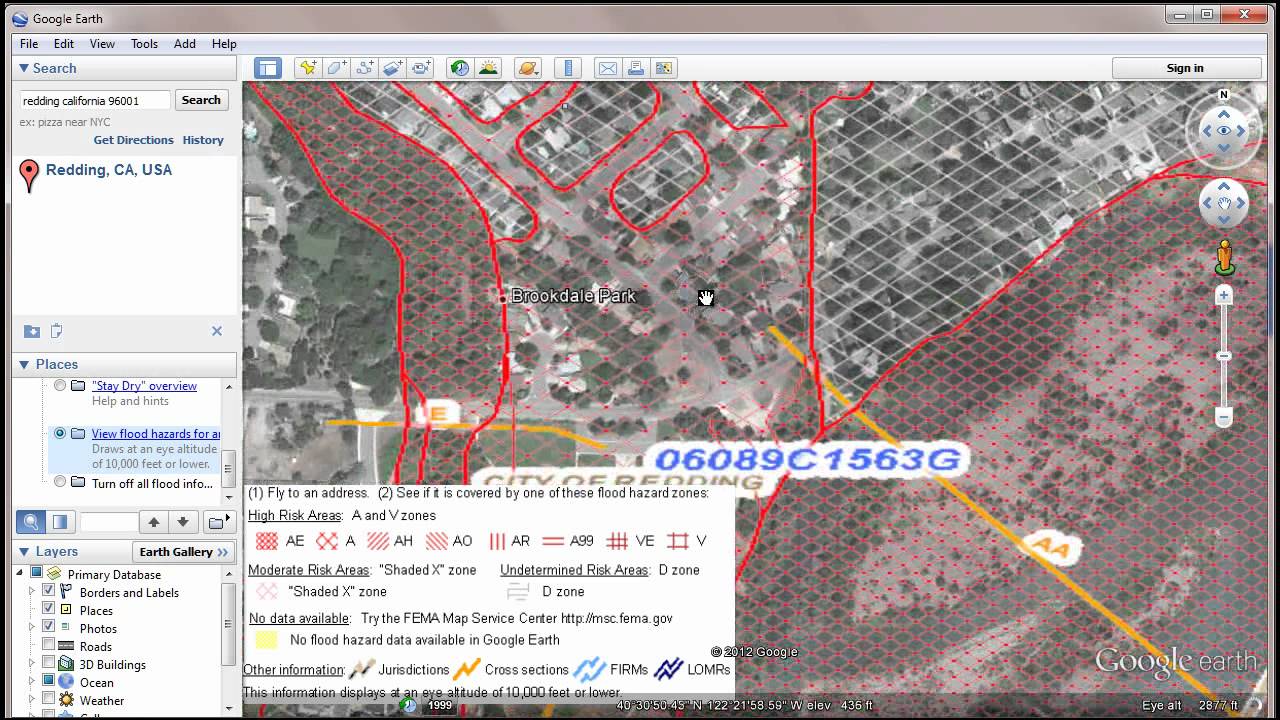Toggle the Primary Database checkbox
The image size is (1280, 720).
[x=36, y=574]
